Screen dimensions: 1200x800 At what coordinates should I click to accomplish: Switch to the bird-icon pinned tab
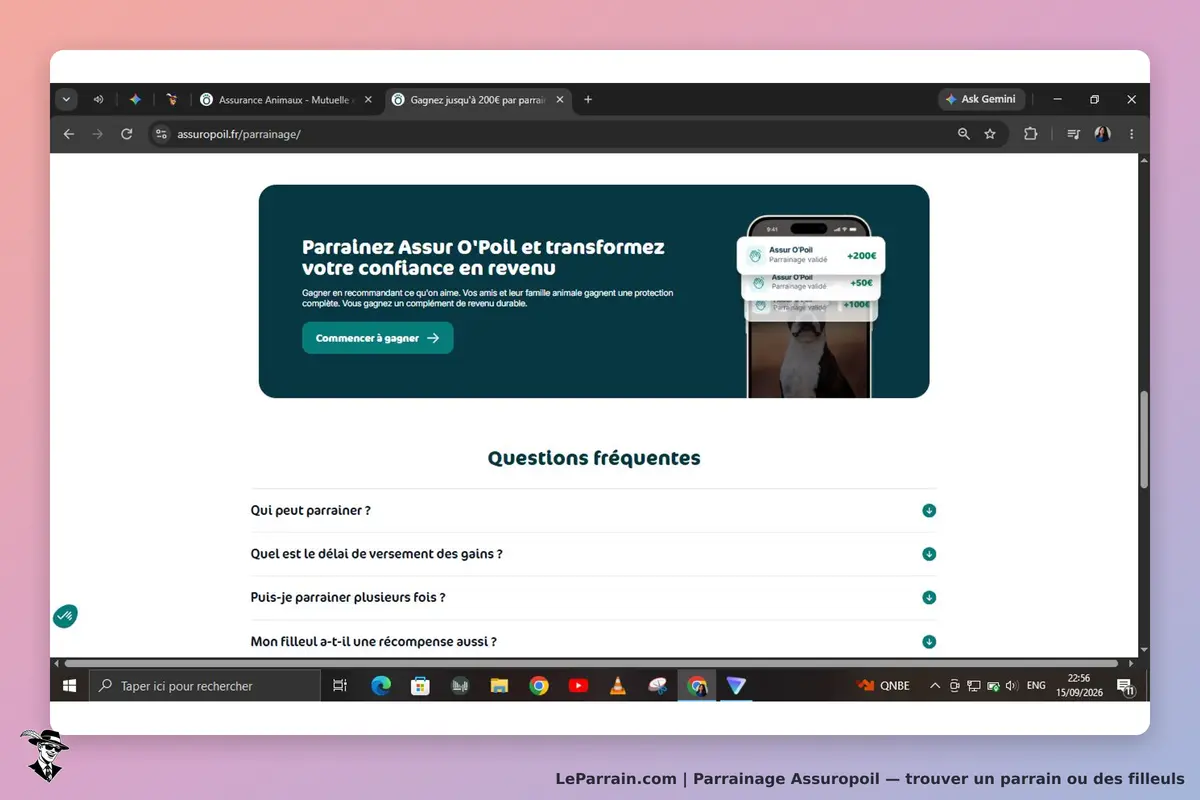tap(172, 100)
